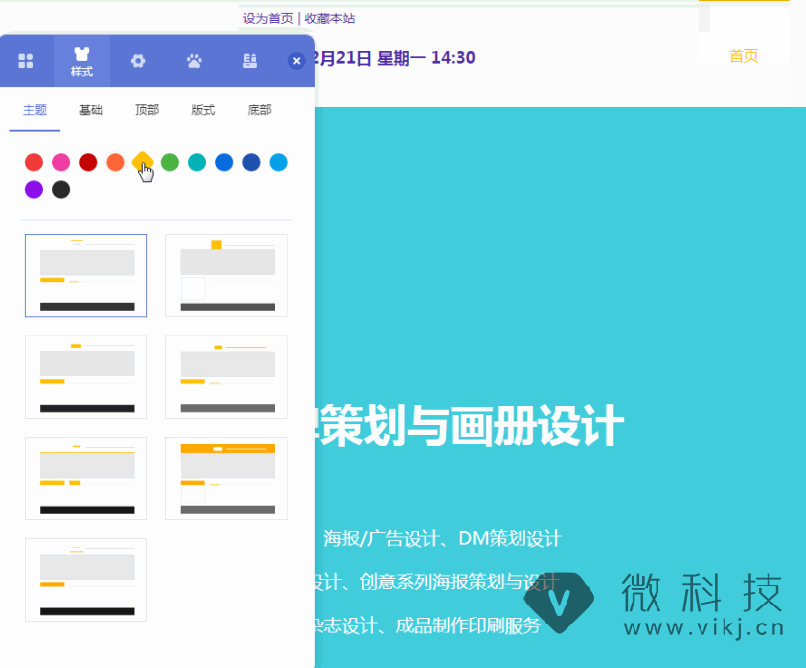The image size is (806, 668).
Task: Switch to the 基础 tab
Action: 91,110
